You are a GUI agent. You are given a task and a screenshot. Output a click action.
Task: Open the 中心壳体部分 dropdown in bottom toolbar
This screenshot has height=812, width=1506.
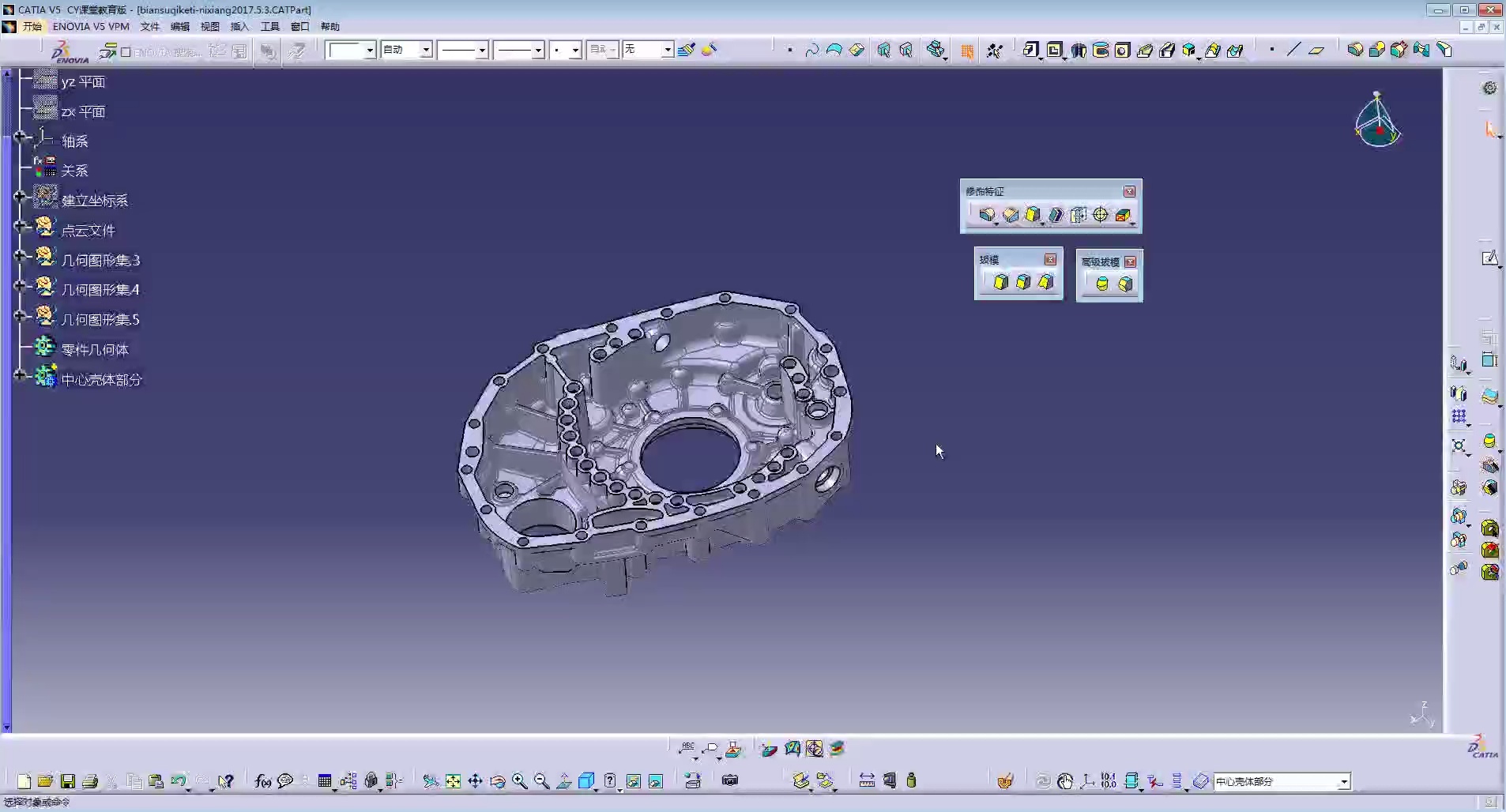1343,782
